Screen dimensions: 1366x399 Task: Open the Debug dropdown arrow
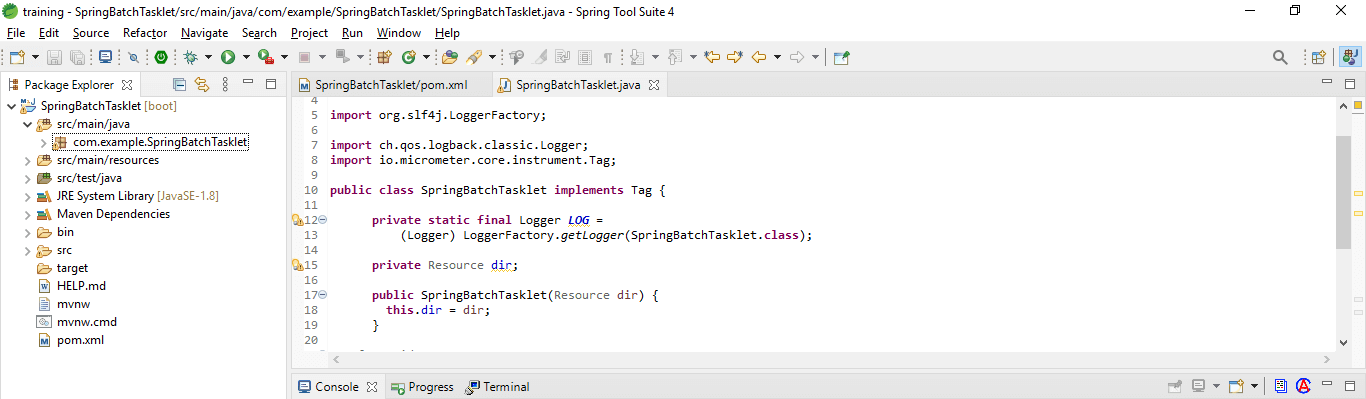click(x=208, y=57)
